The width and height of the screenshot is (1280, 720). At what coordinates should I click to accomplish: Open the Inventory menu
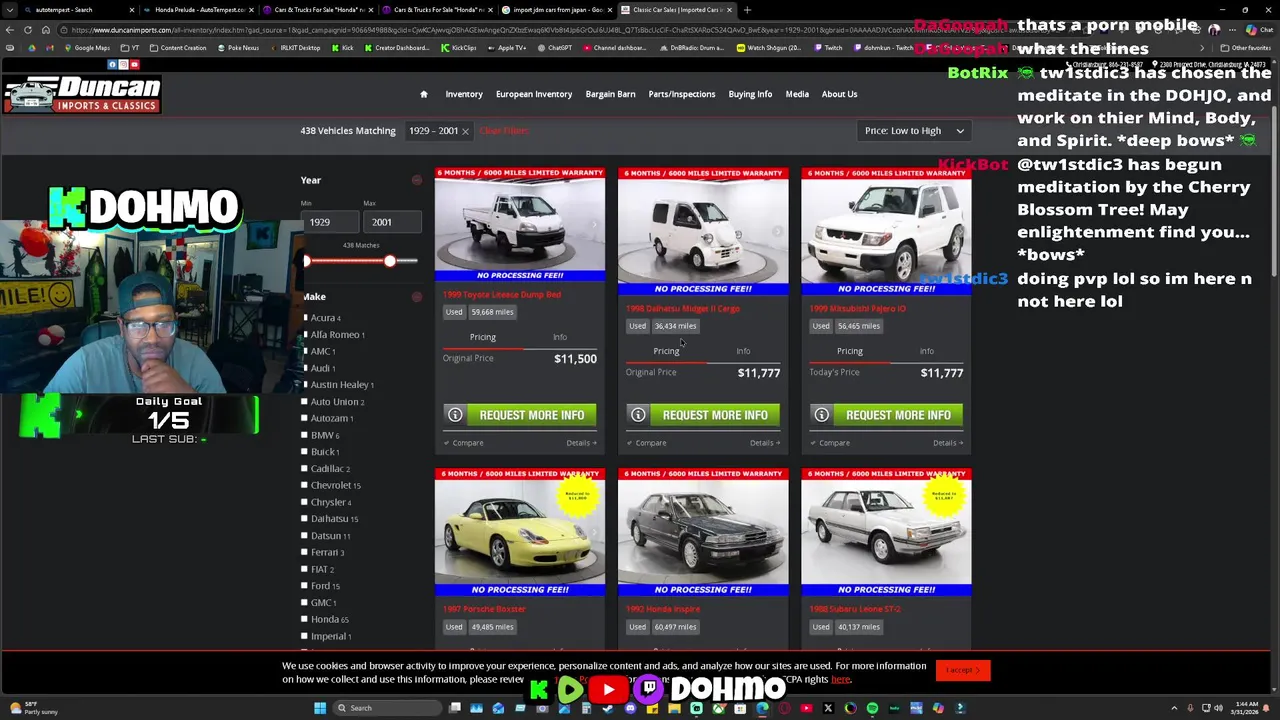[464, 94]
